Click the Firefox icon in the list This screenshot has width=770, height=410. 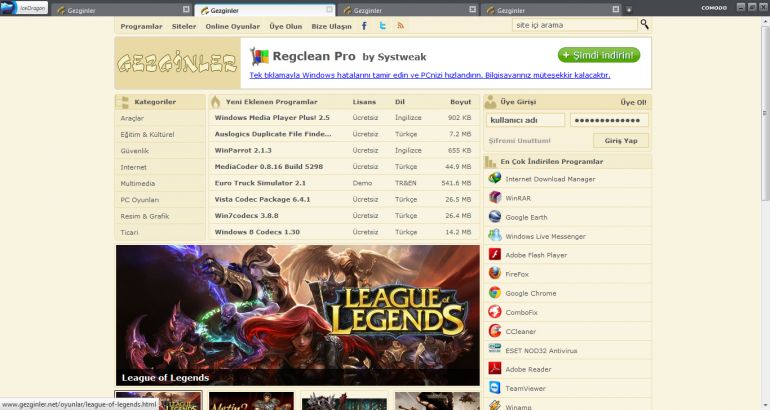click(495, 273)
